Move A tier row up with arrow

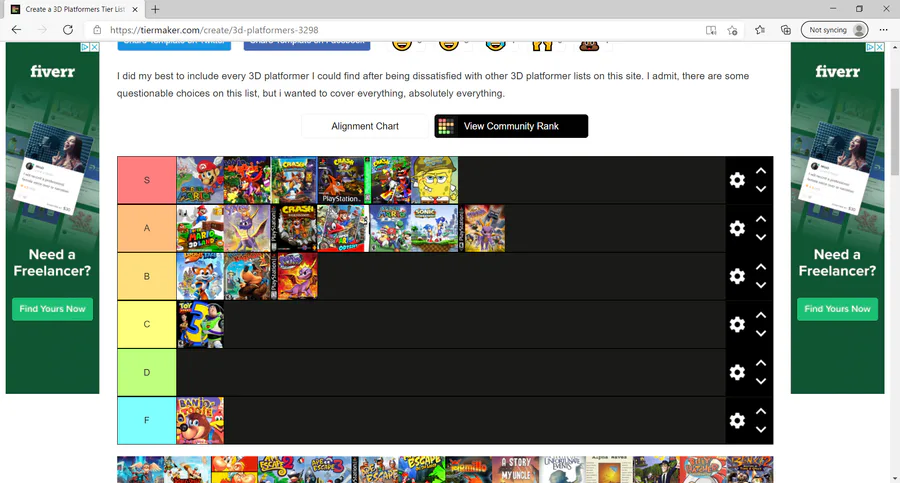(761, 219)
